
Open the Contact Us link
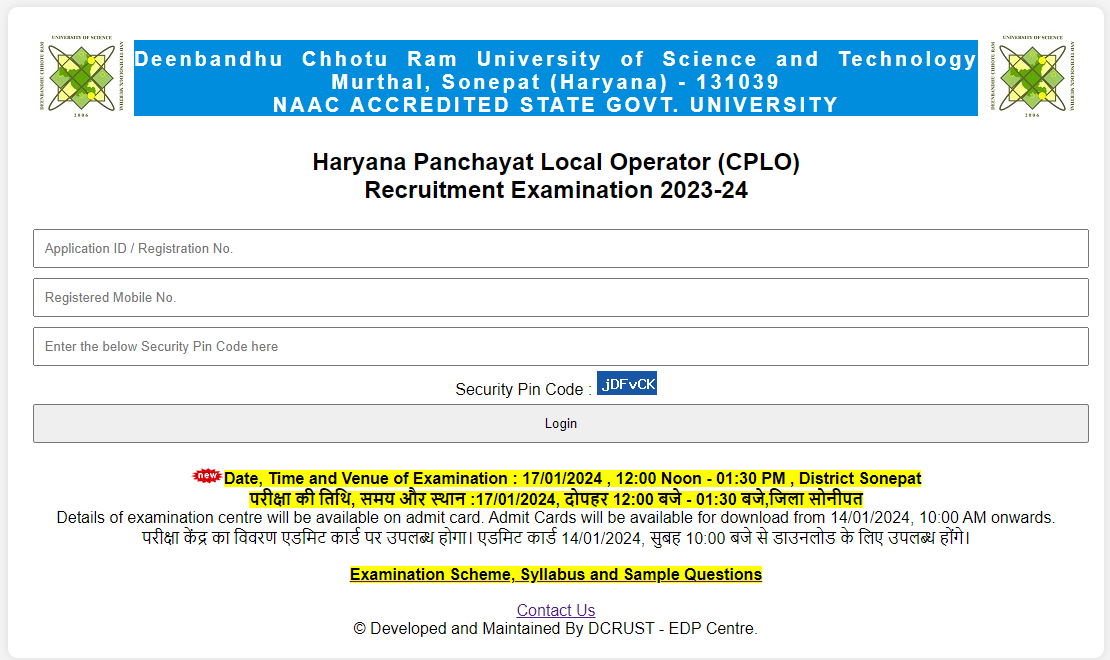tap(556, 610)
